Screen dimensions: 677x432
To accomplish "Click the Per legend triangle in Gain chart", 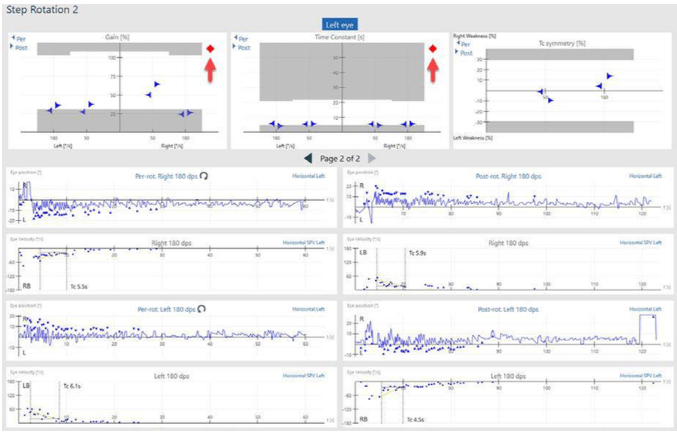I will [x=13, y=39].
